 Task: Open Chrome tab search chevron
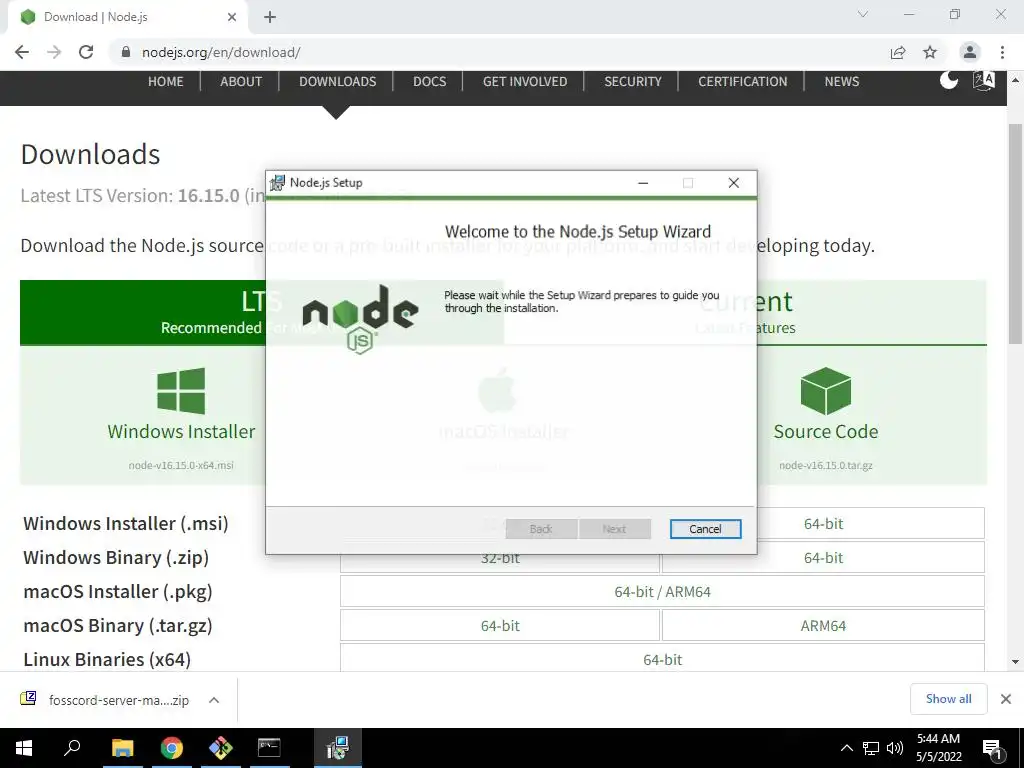[863, 14]
